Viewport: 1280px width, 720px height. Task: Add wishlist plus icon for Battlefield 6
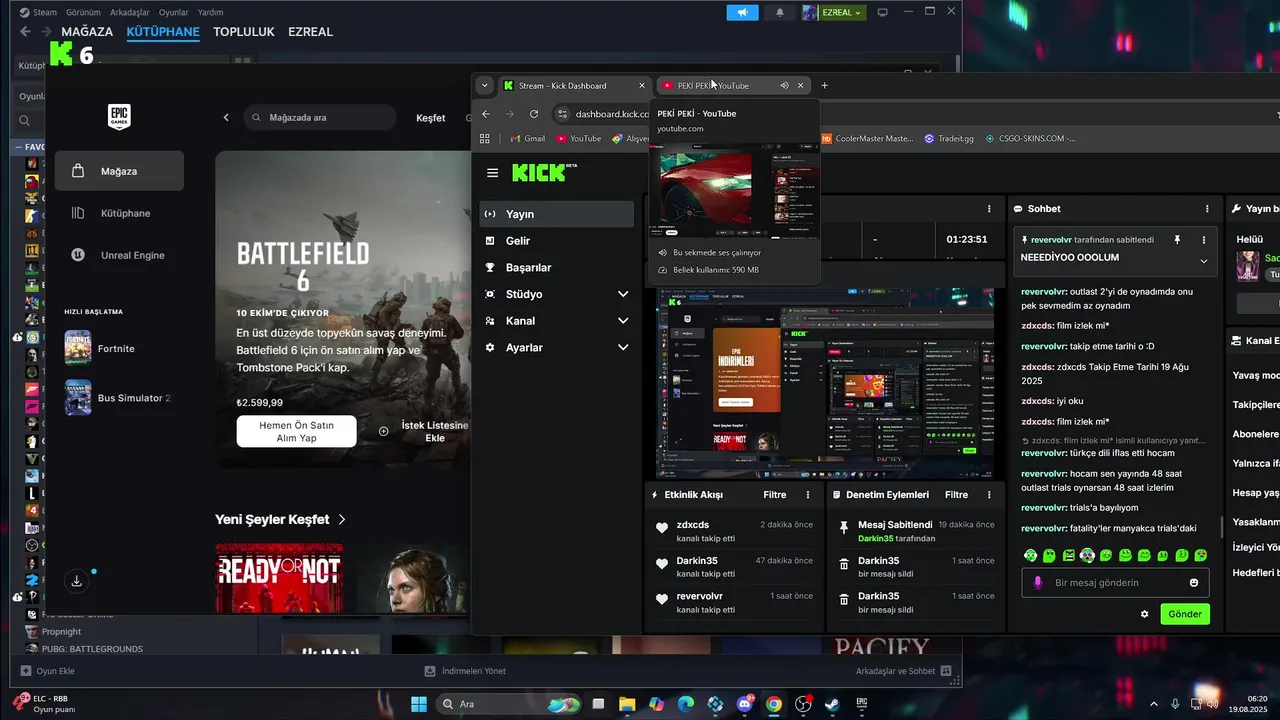click(x=383, y=432)
